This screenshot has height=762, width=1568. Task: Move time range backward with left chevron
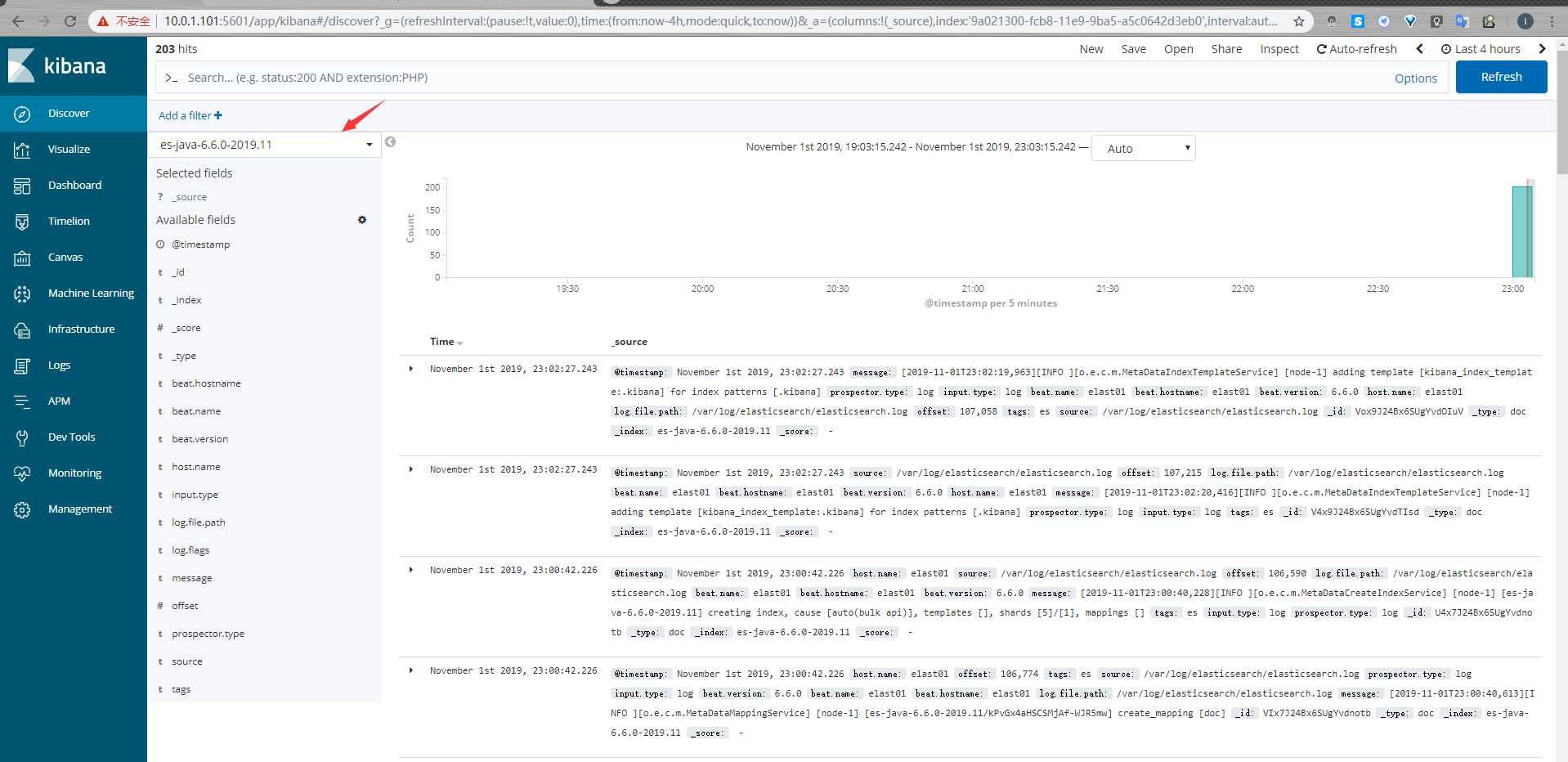point(1420,49)
